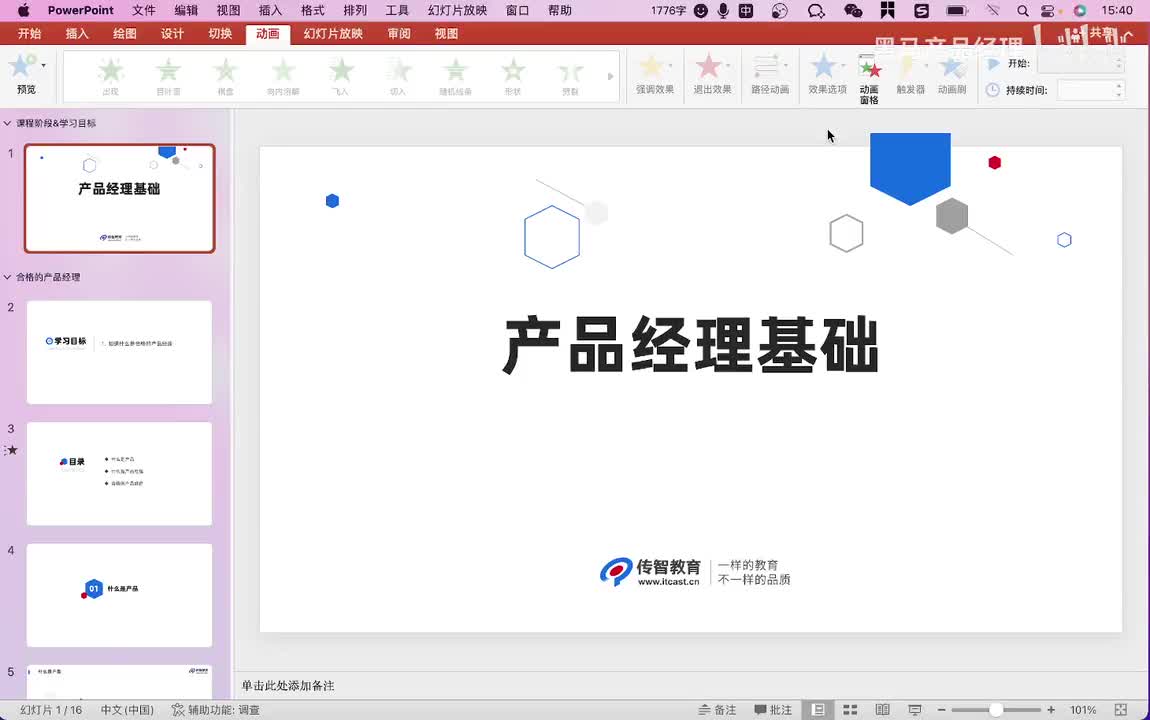Screen dimensions: 1150x720
Task: Switch to the View (视图) ribbon tab
Action: (446, 34)
